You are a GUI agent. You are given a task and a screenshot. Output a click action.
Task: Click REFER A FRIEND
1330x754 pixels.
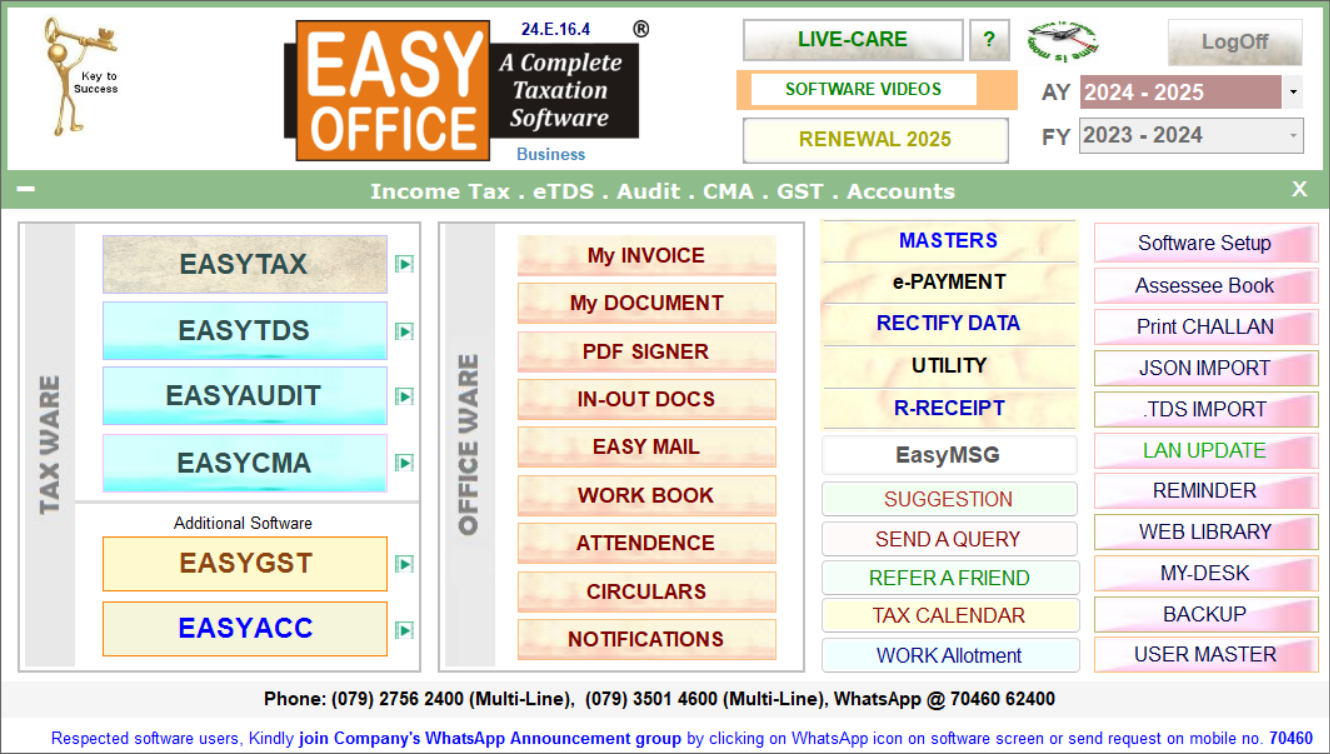point(950,578)
